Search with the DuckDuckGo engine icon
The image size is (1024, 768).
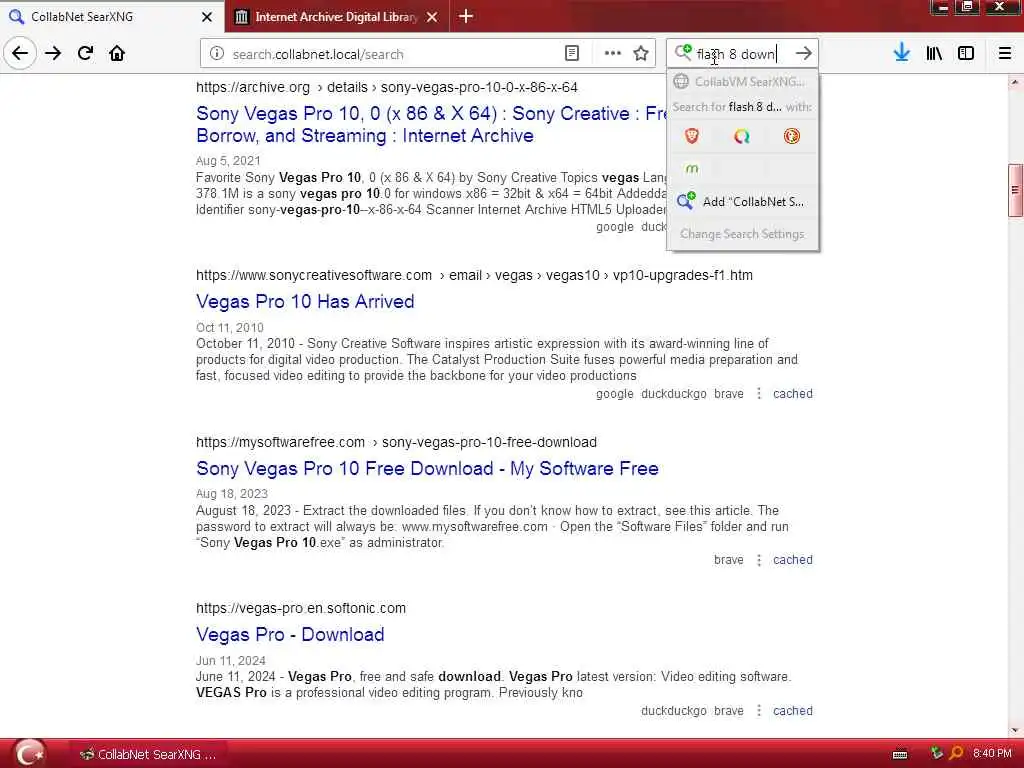click(792, 136)
